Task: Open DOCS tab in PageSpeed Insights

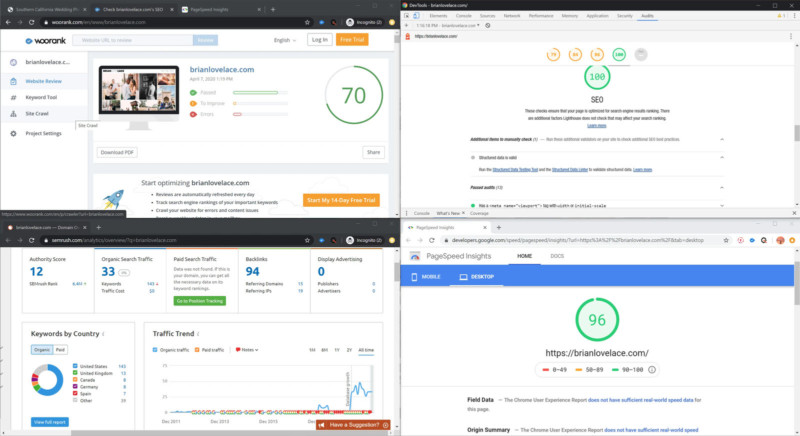Action: (x=557, y=256)
